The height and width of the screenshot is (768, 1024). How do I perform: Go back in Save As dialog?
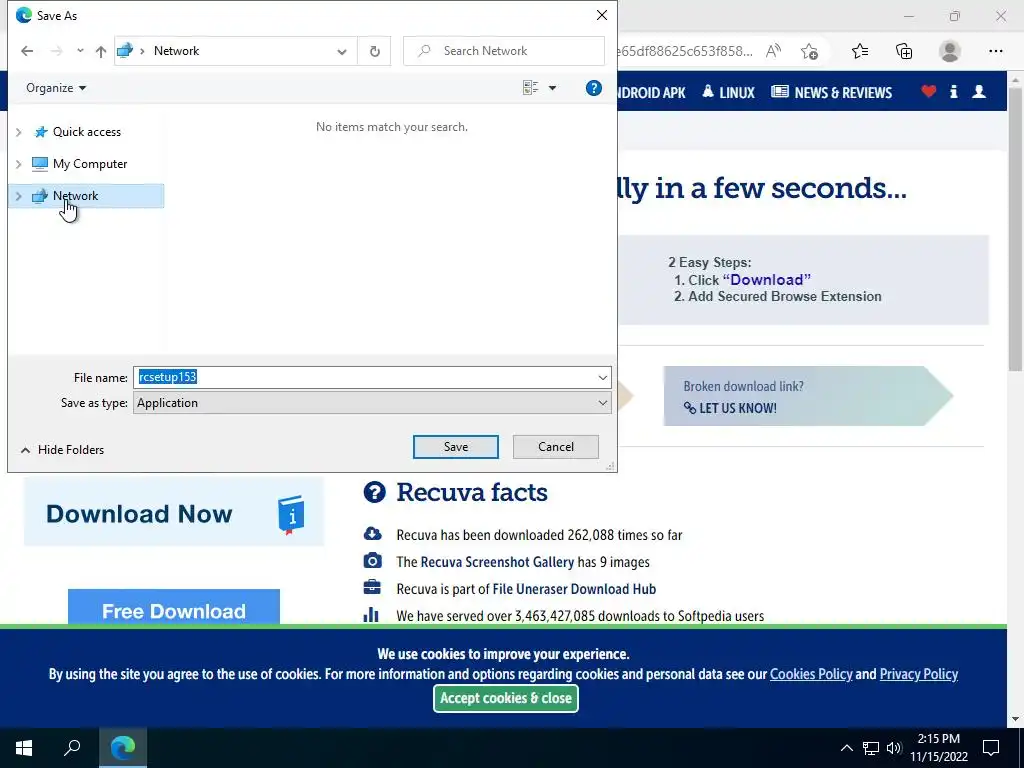(27, 51)
